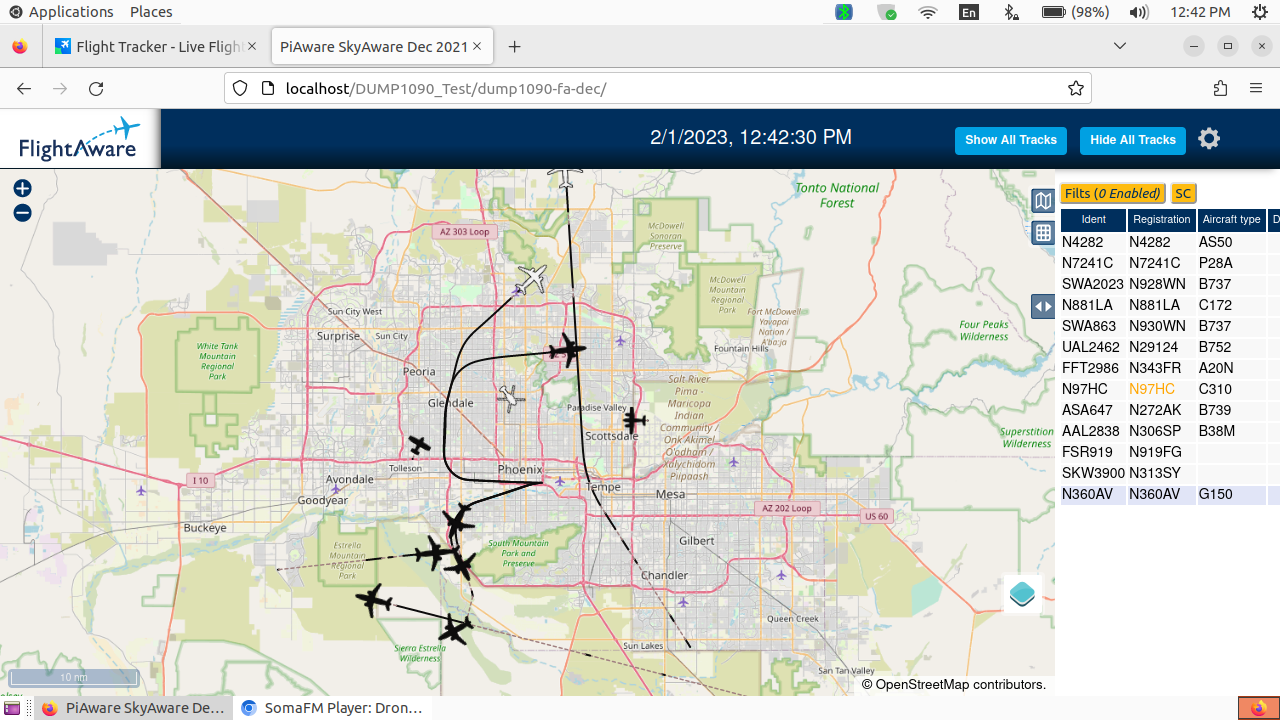The image size is (1280, 720).
Task: Sort the table by Registration column
Action: coord(1162,220)
